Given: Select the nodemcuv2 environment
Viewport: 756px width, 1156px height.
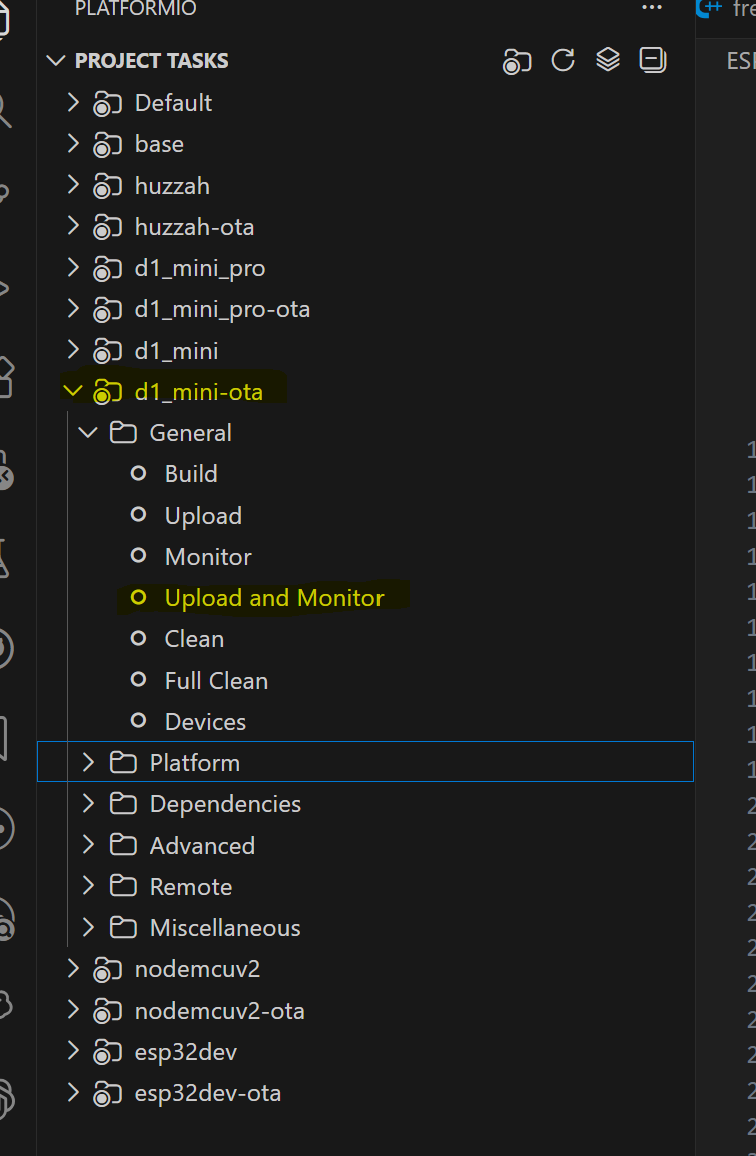Looking at the screenshot, I should pos(197,969).
